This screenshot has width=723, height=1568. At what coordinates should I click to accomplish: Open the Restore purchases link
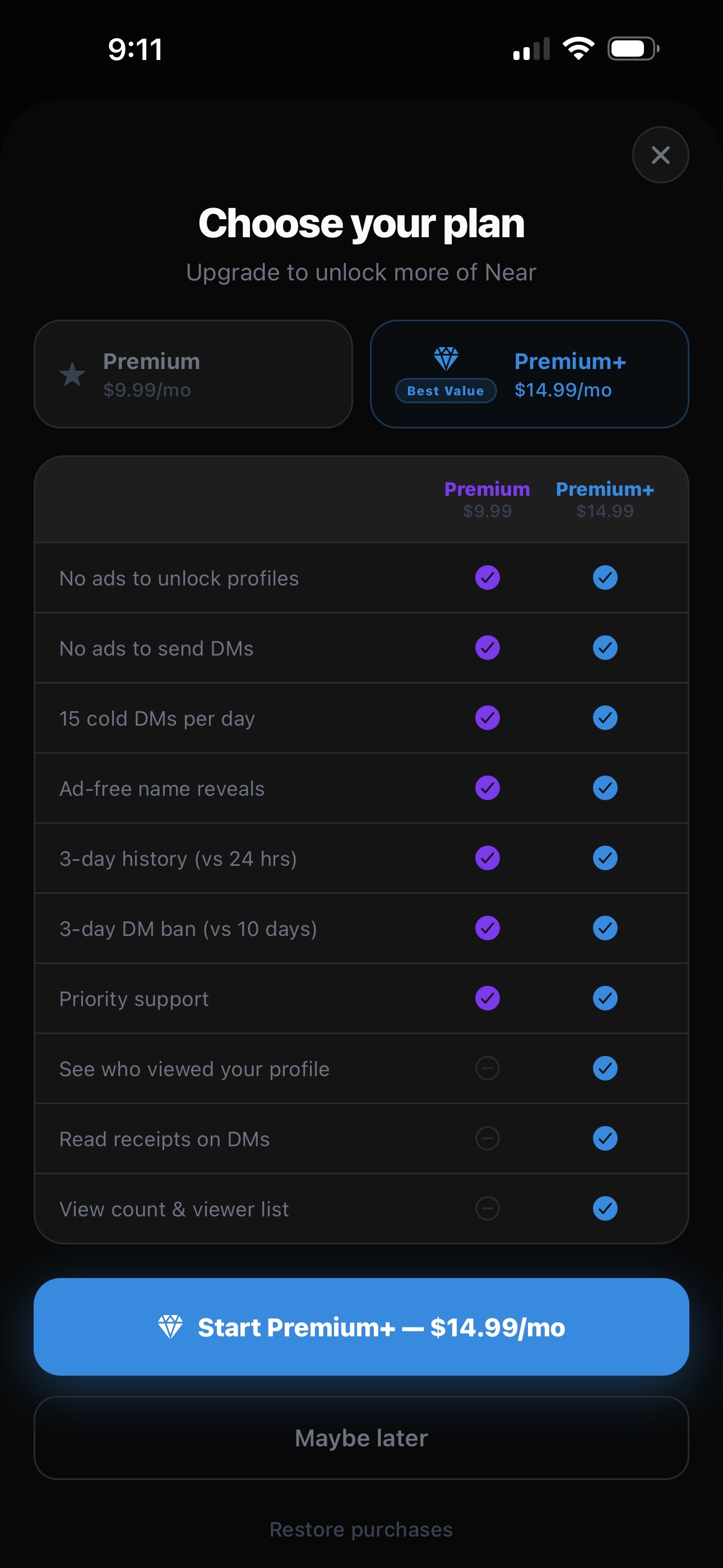tap(361, 1529)
